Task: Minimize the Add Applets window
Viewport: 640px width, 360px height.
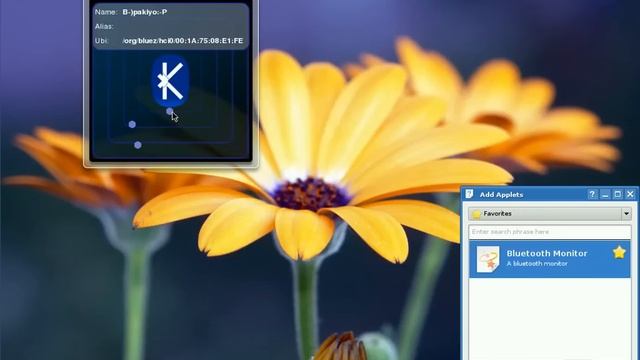Action: pyautogui.click(x=605, y=194)
